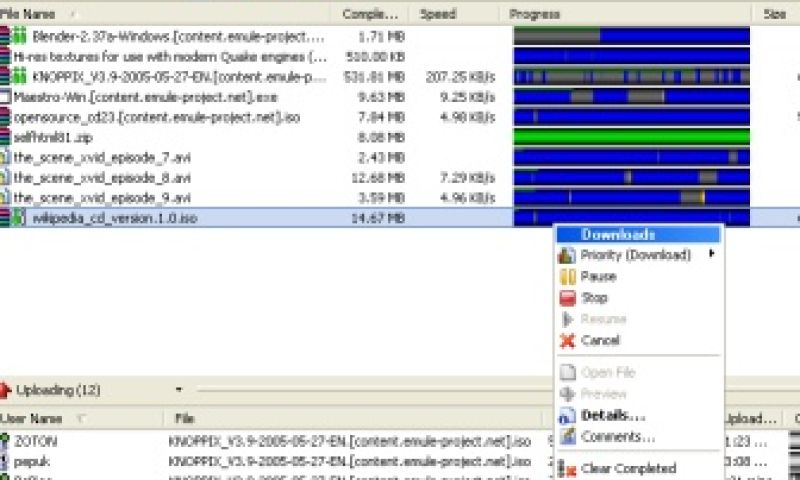Open the Uploading list dropdown arrow
This screenshot has height=480, width=800.
pyautogui.click(x=179, y=389)
